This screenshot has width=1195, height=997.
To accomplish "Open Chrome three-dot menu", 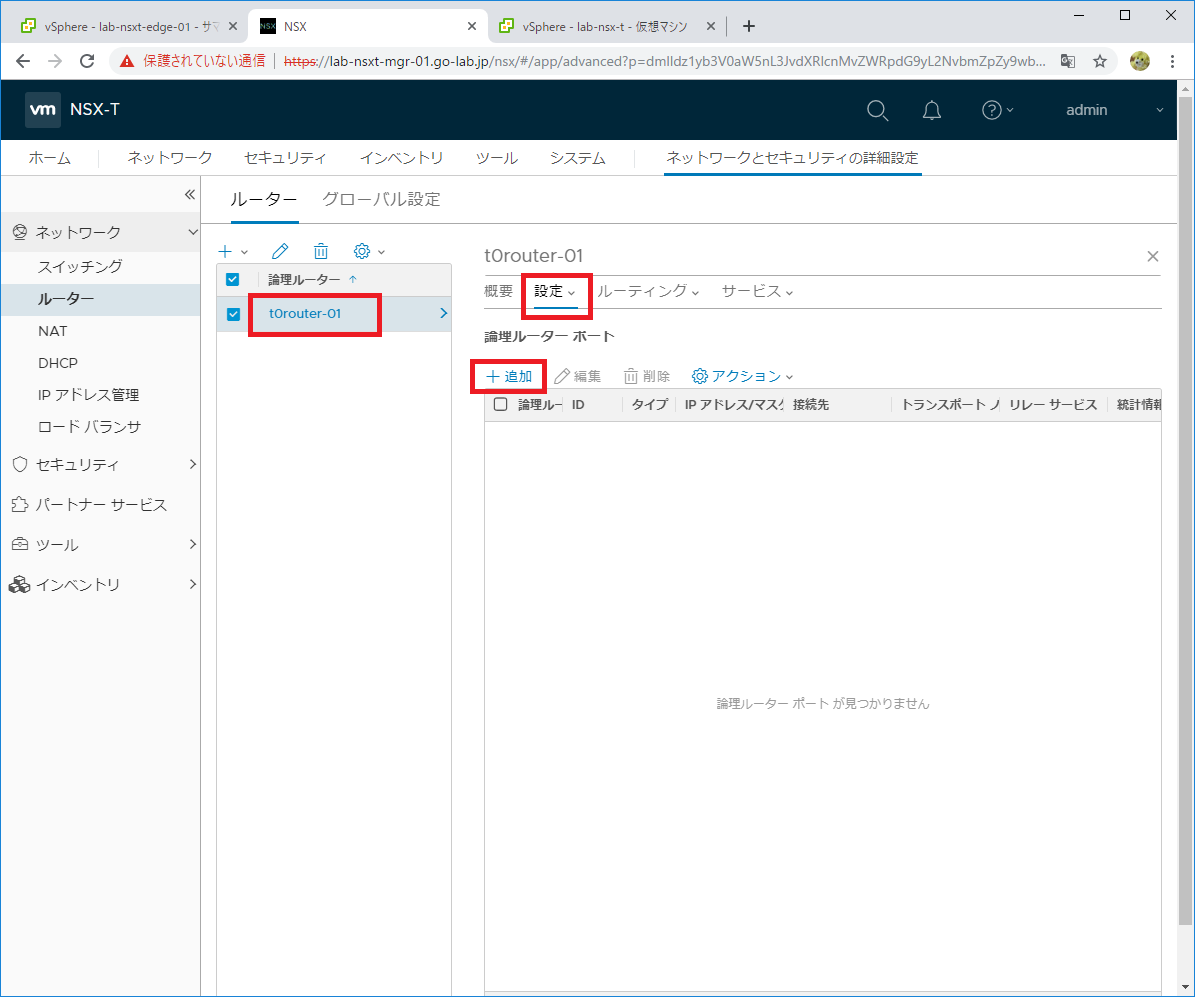I will pyautogui.click(x=1172, y=61).
